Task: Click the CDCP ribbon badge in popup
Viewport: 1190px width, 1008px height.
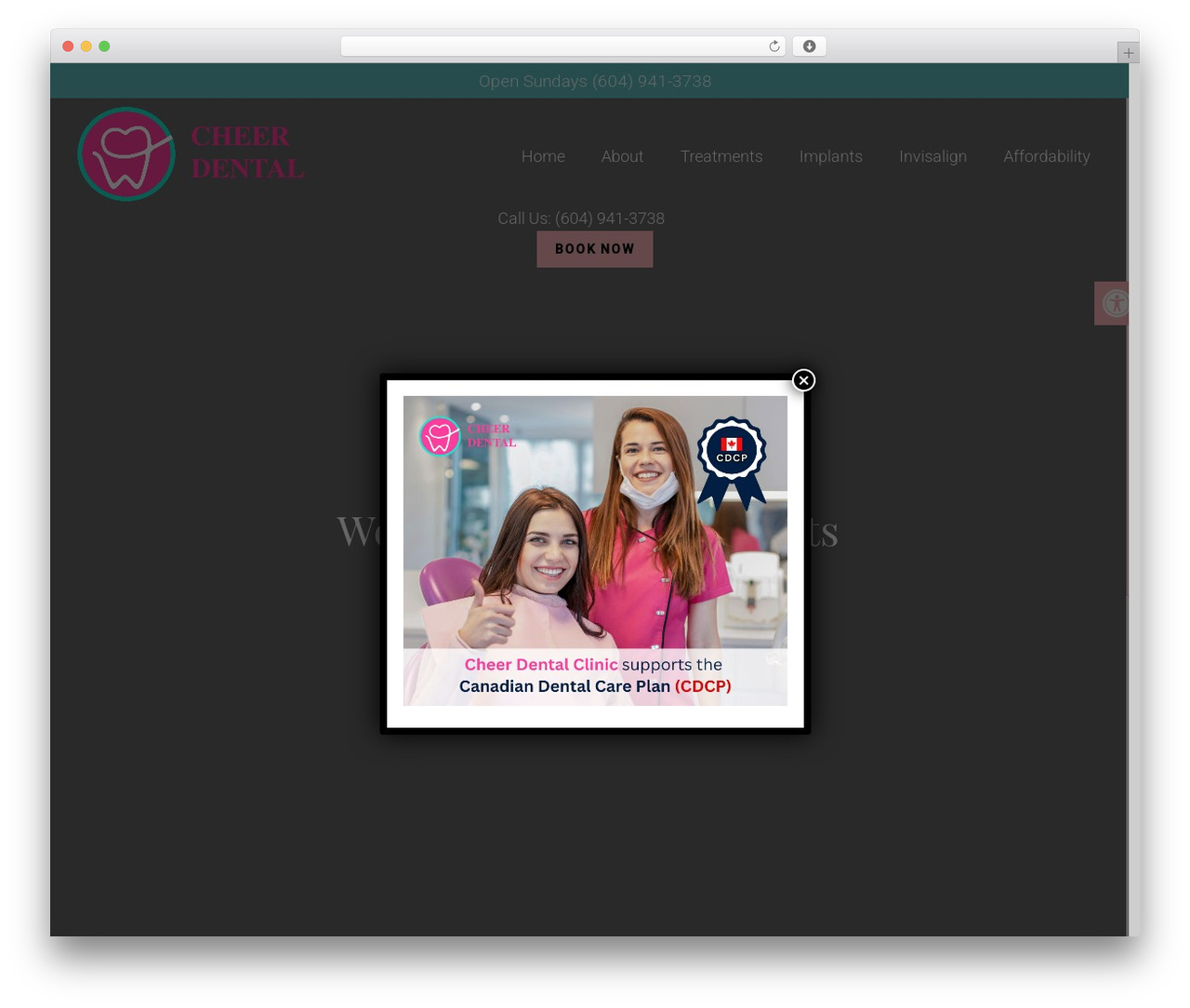Action: coord(732,462)
